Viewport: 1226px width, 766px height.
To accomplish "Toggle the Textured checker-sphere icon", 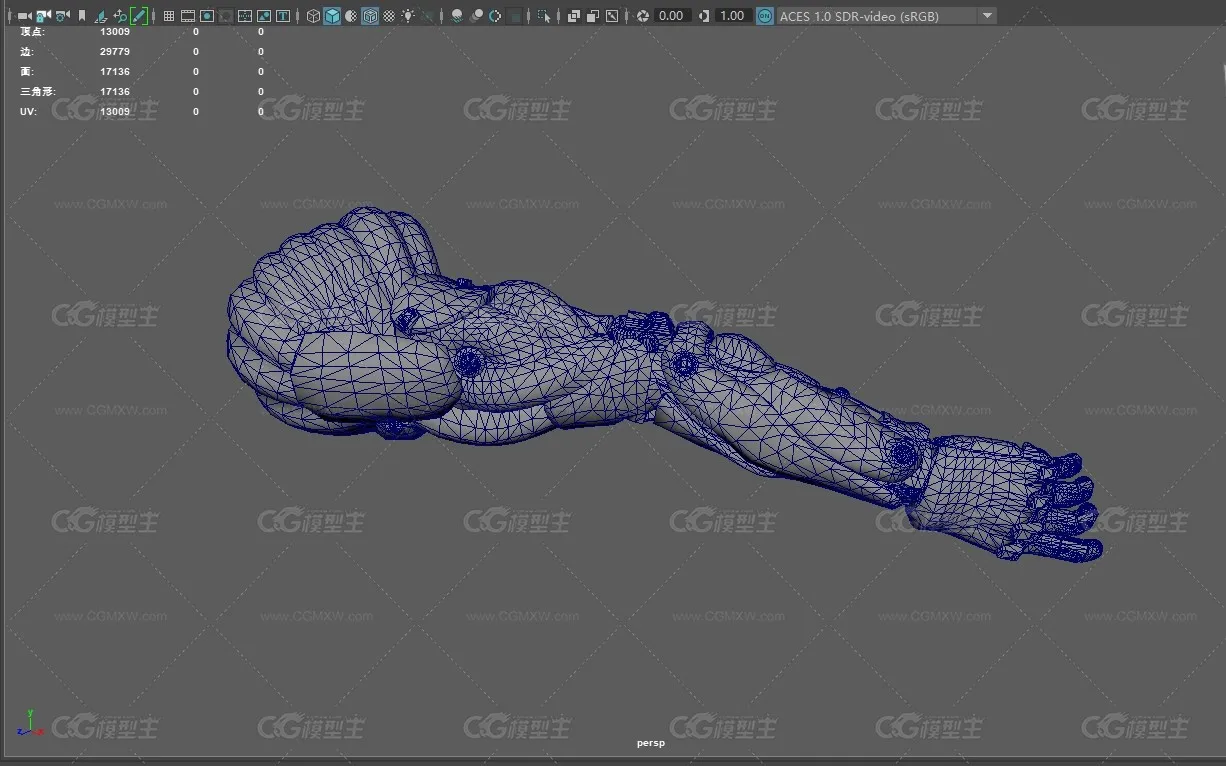I will (x=389, y=16).
